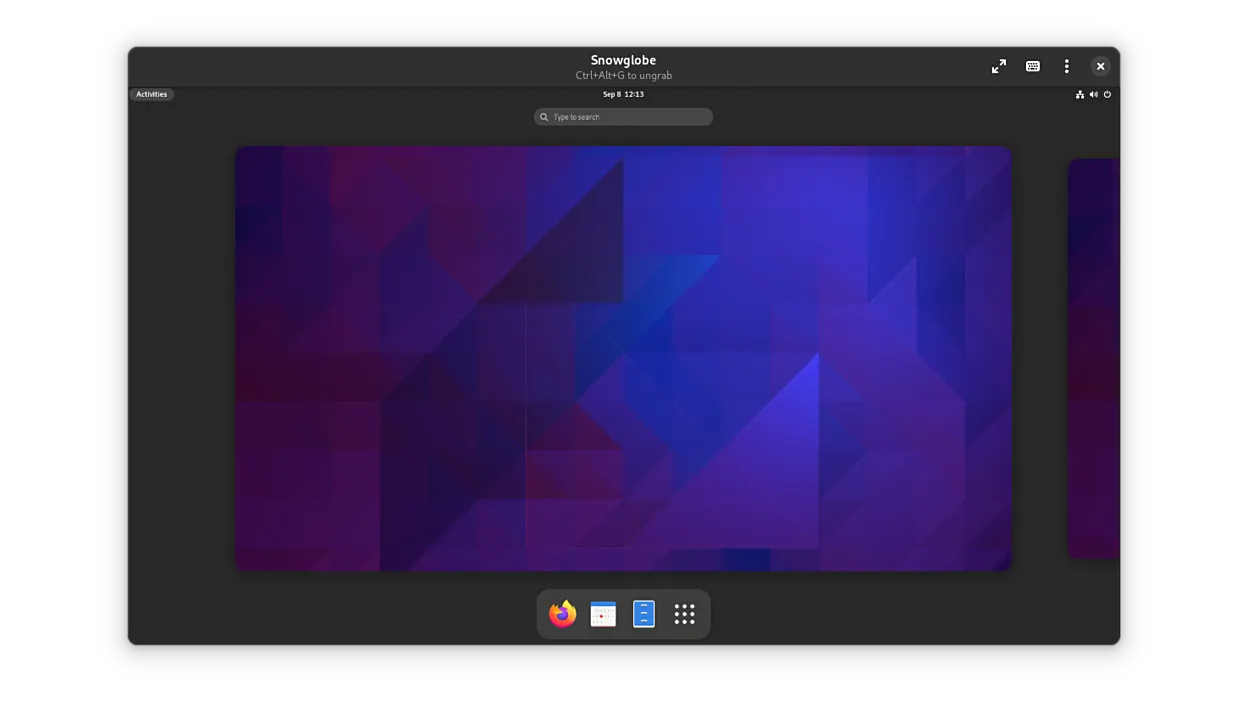The height and width of the screenshot is (702, 1248).
Task: Toggle fullscreen in Snowglobe header
Action: point(999,66)
